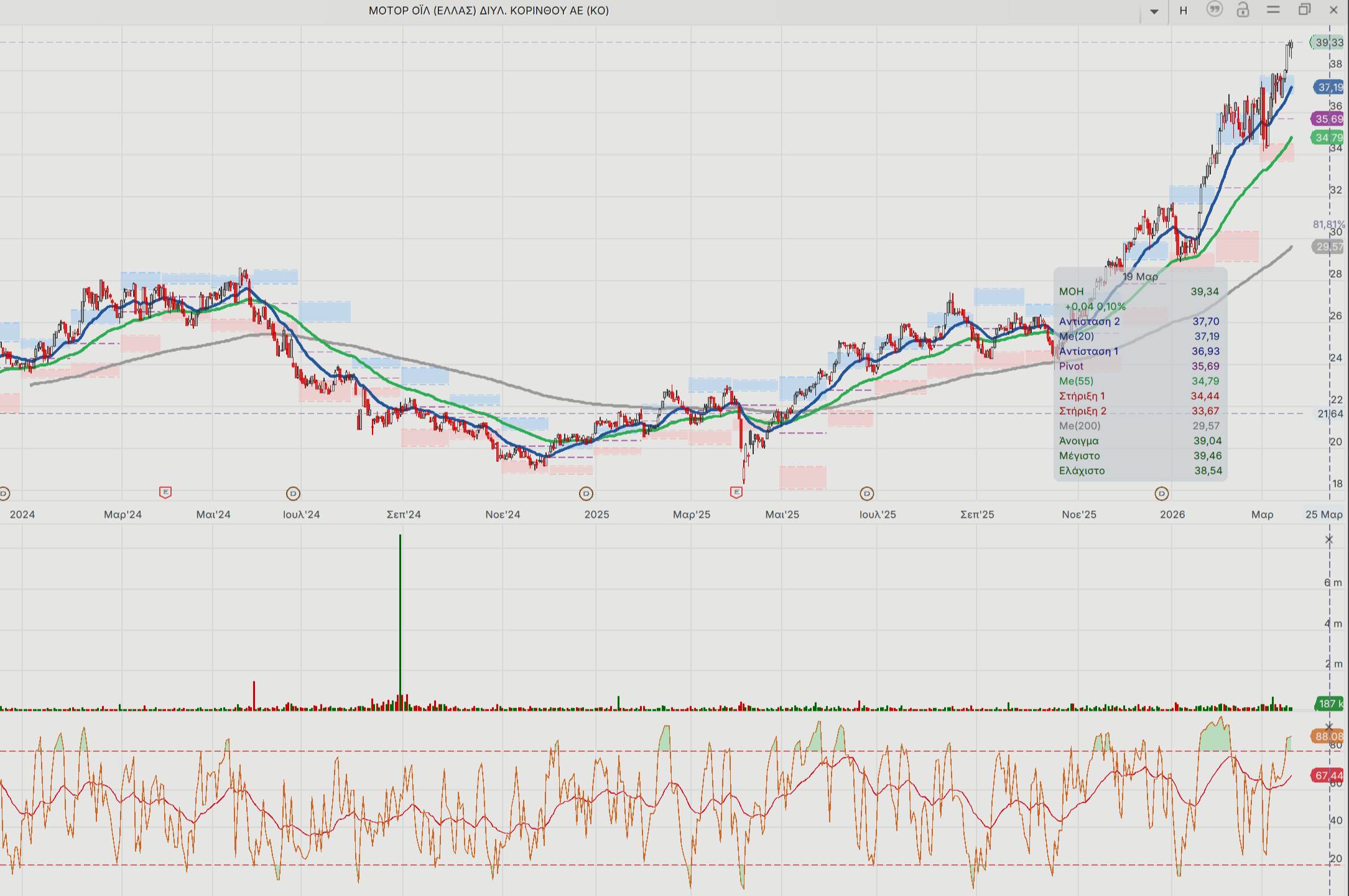
Task: Click the quotation marks comment icon
Action: [x=1214, y=9]
